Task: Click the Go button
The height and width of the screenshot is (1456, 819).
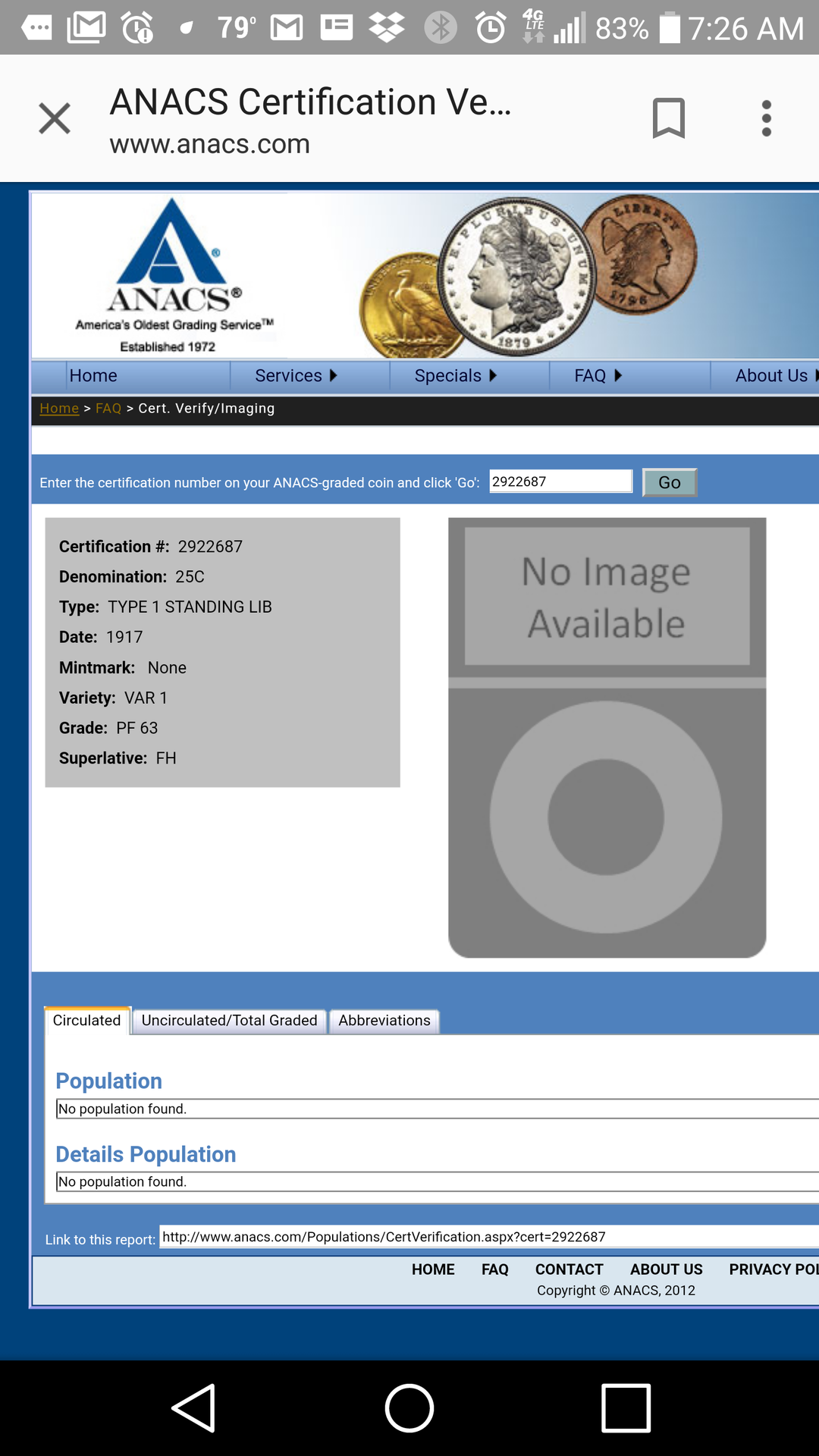Action: pos(670,482)
